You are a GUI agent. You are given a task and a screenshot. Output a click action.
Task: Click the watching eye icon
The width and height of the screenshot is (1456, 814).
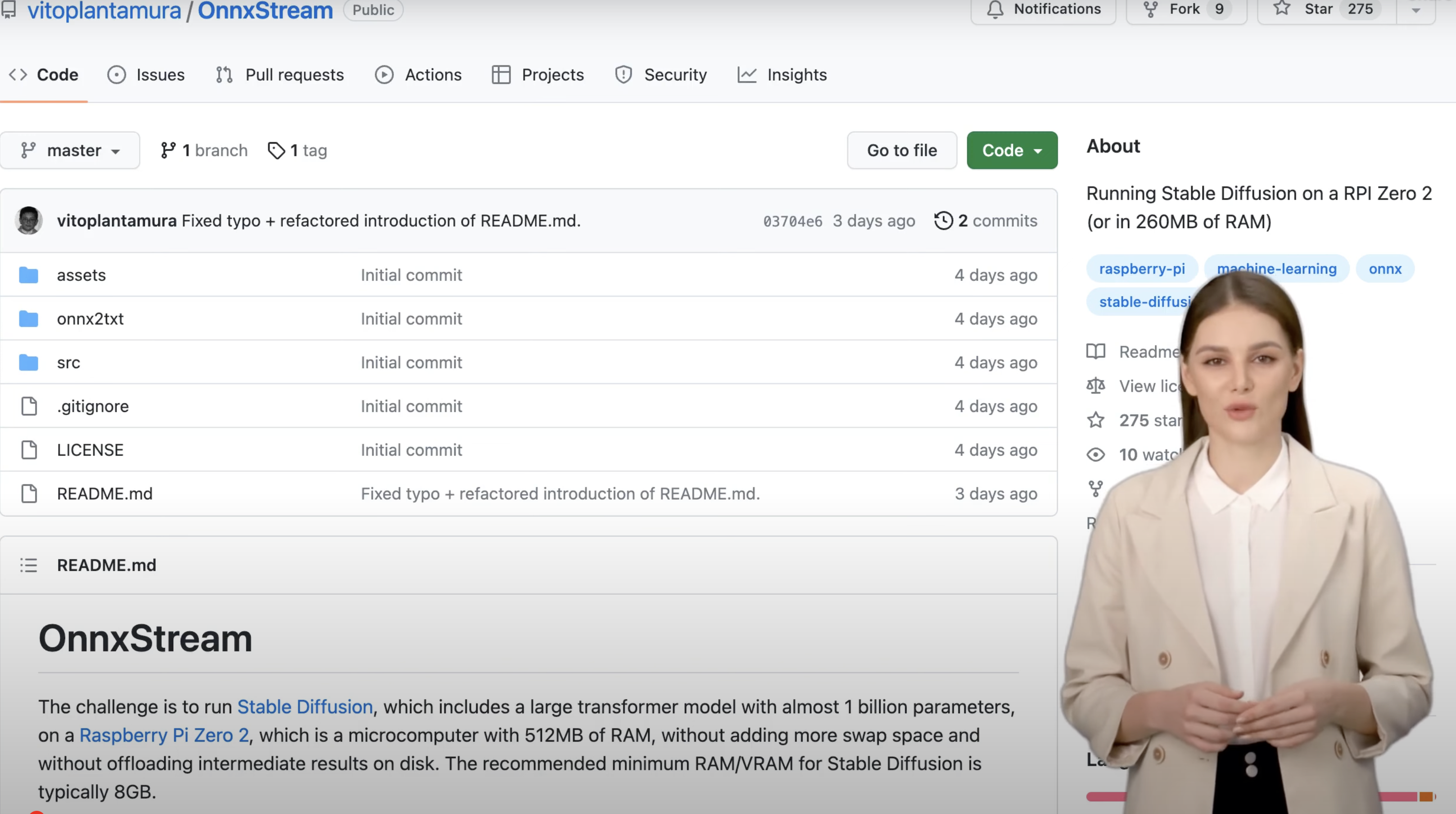[1095, 454]
